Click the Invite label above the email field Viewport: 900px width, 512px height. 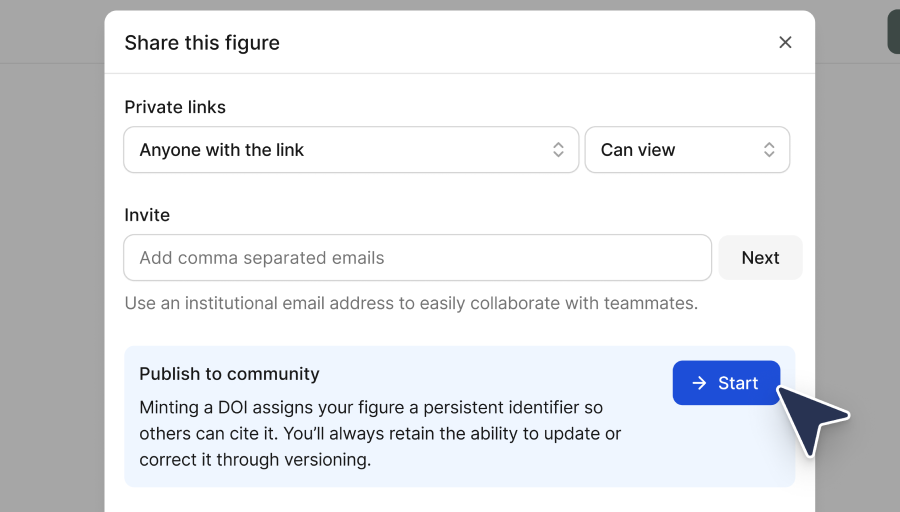[x=147, y=215]
